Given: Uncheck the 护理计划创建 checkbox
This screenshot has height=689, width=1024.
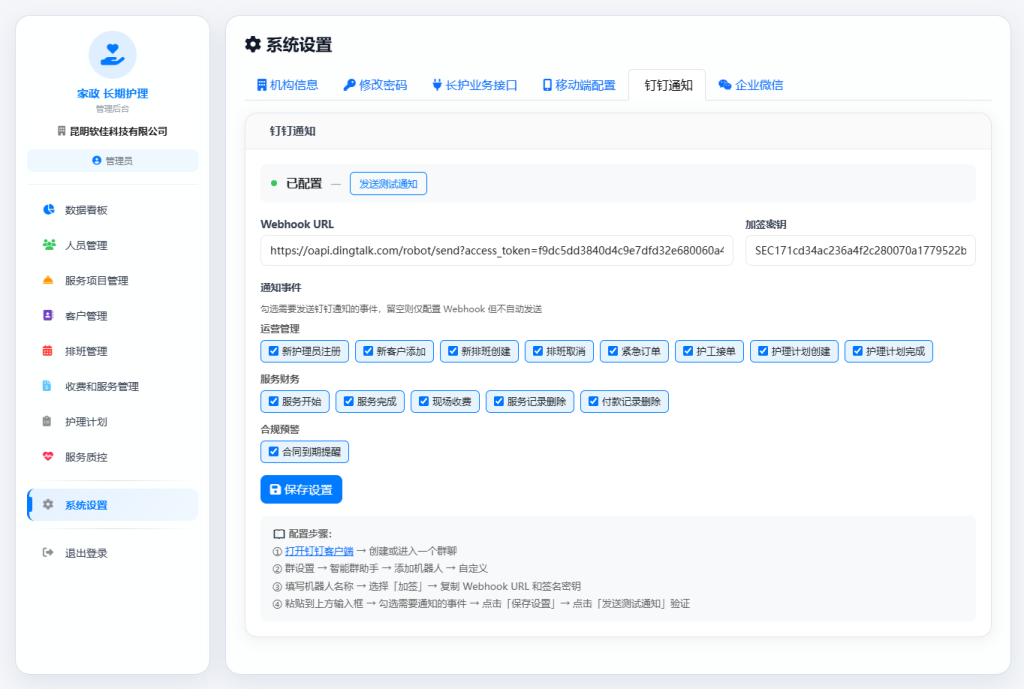Looking at the screenshot, I should click(763, 351).
